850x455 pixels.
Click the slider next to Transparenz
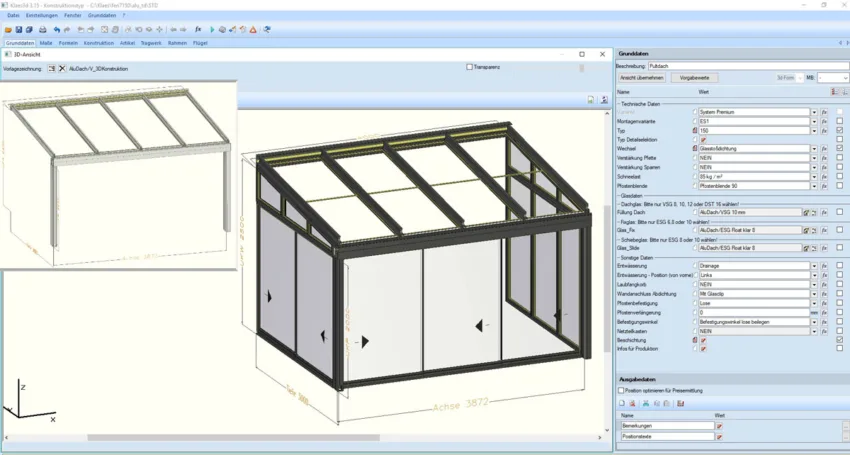[582, 68]
